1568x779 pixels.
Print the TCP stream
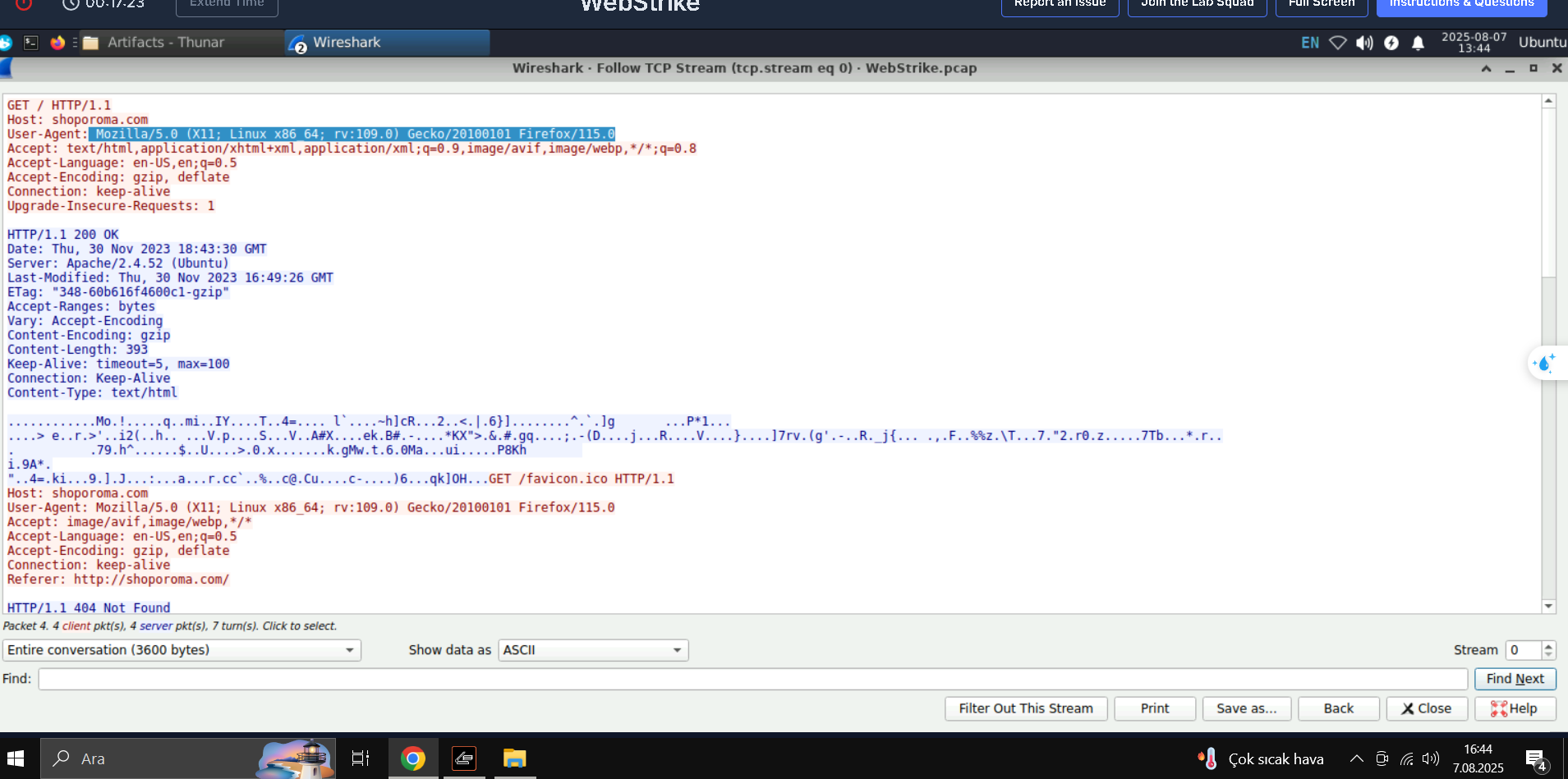pos(1155,708)
